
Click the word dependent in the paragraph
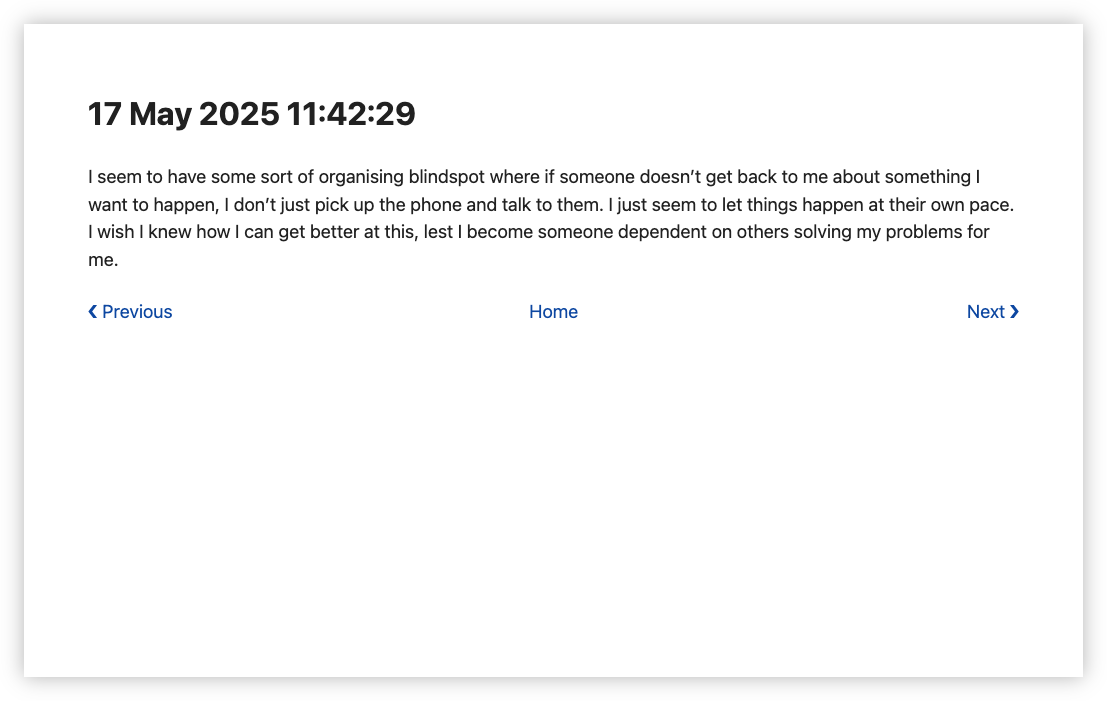tap(662, 232)
